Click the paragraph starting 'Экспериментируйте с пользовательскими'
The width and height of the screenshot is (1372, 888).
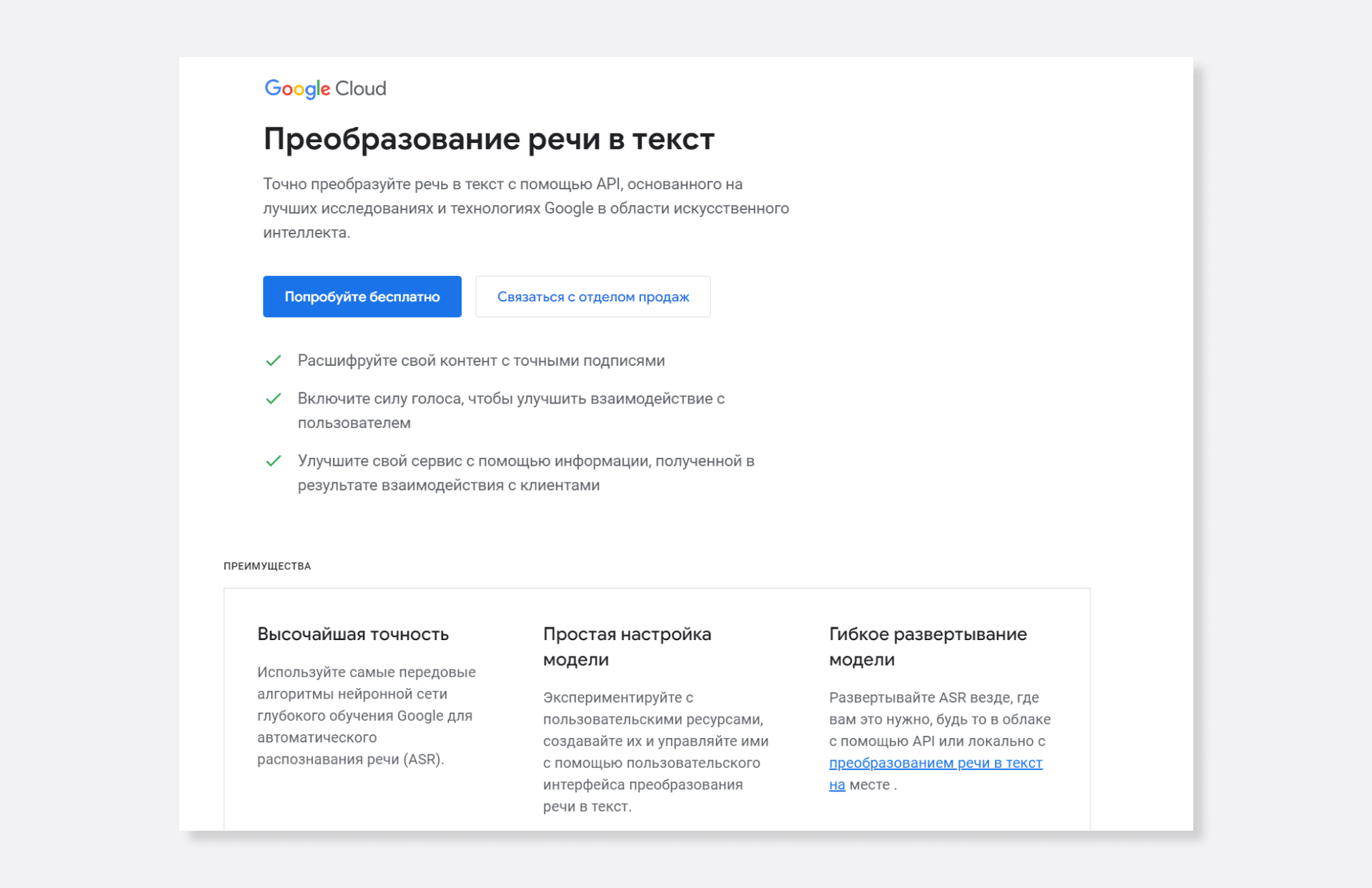(655, 752)
